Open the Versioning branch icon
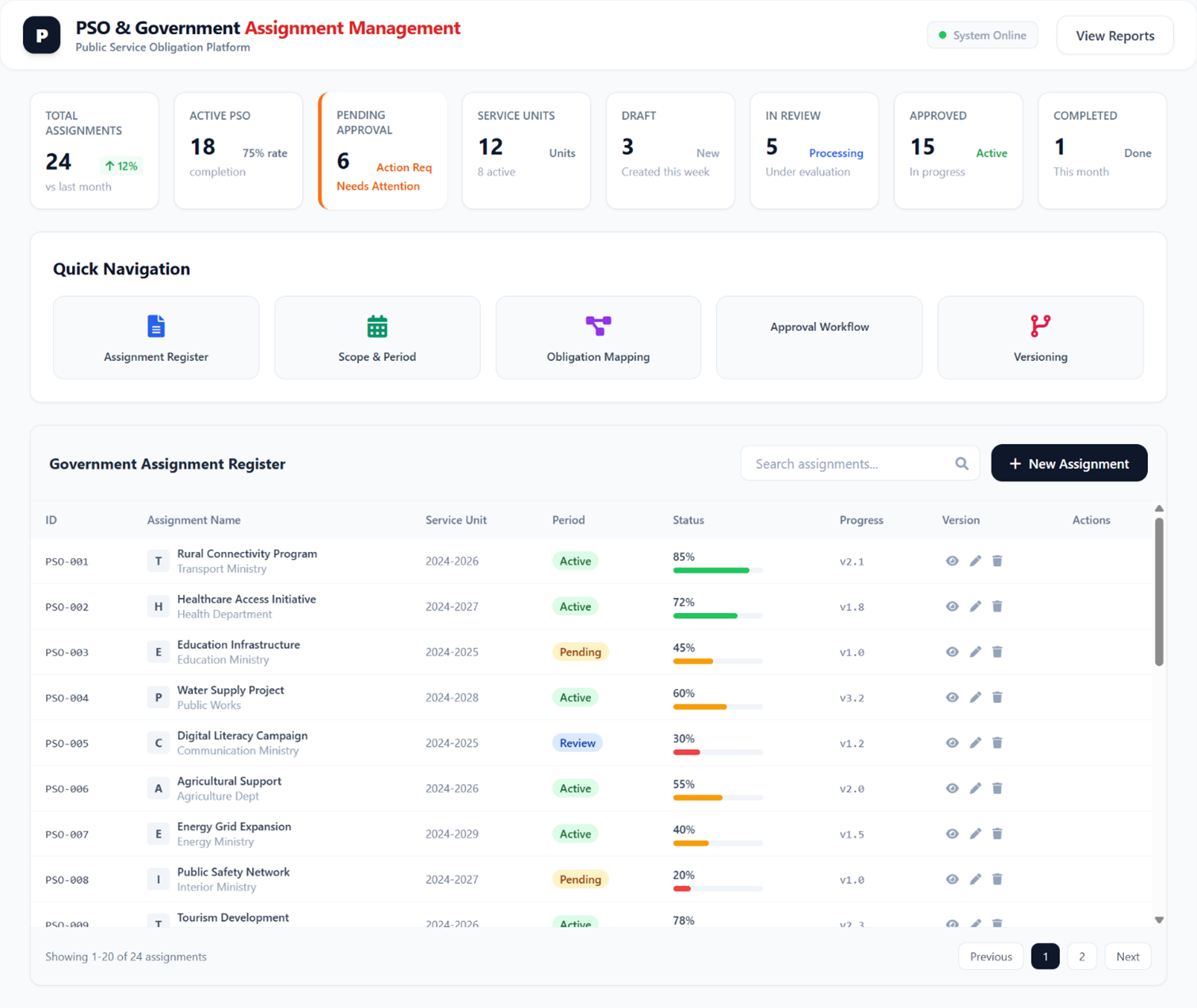The image size is (1197, 1008). click(x=1040, y=325)
